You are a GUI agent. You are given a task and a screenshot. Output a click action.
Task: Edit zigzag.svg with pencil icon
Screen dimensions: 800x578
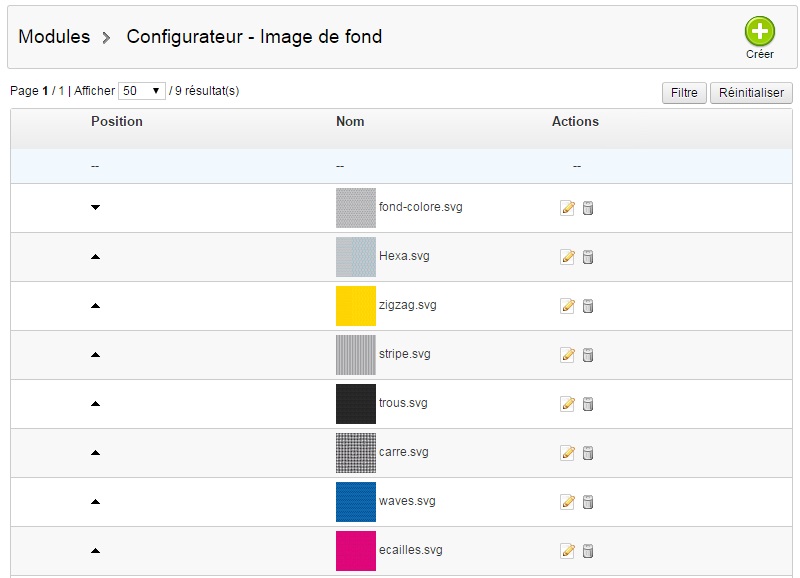(x=567, y=306)
